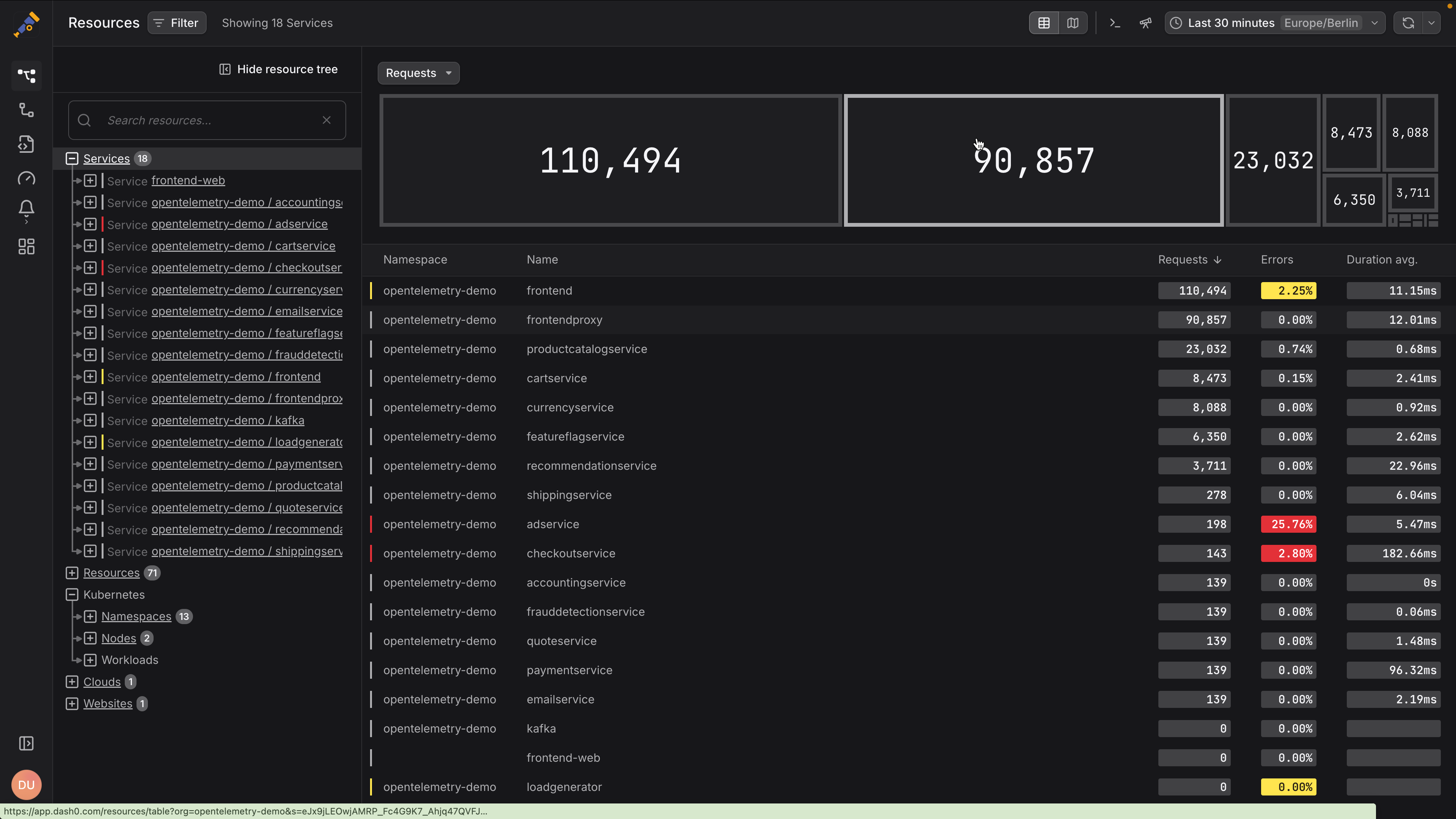This screenshot has height=819, width=1456.
Task: Switch to table view toggle
Action: click(x=1043, y=23)
